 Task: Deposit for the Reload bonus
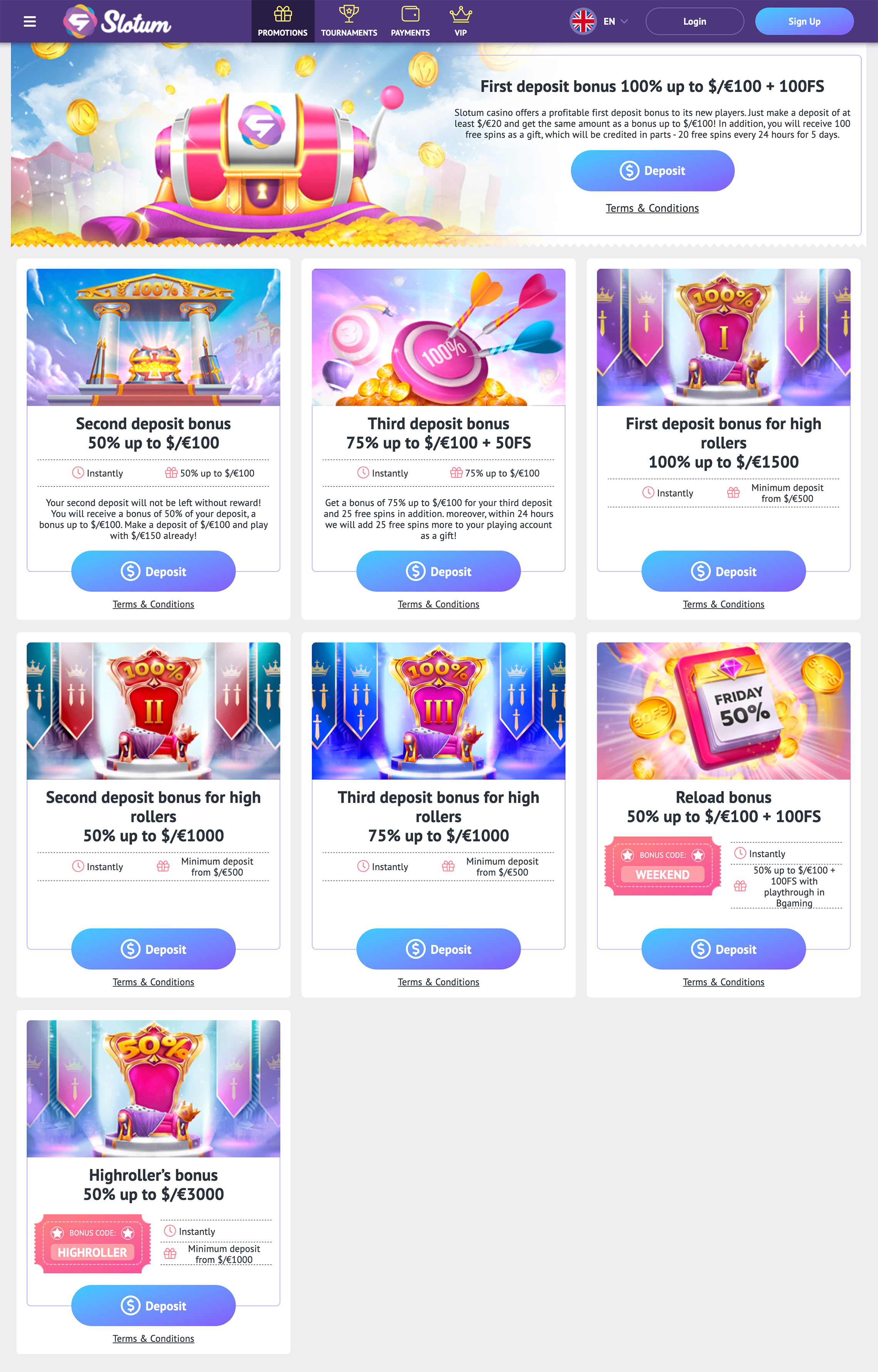click(724, 949)
